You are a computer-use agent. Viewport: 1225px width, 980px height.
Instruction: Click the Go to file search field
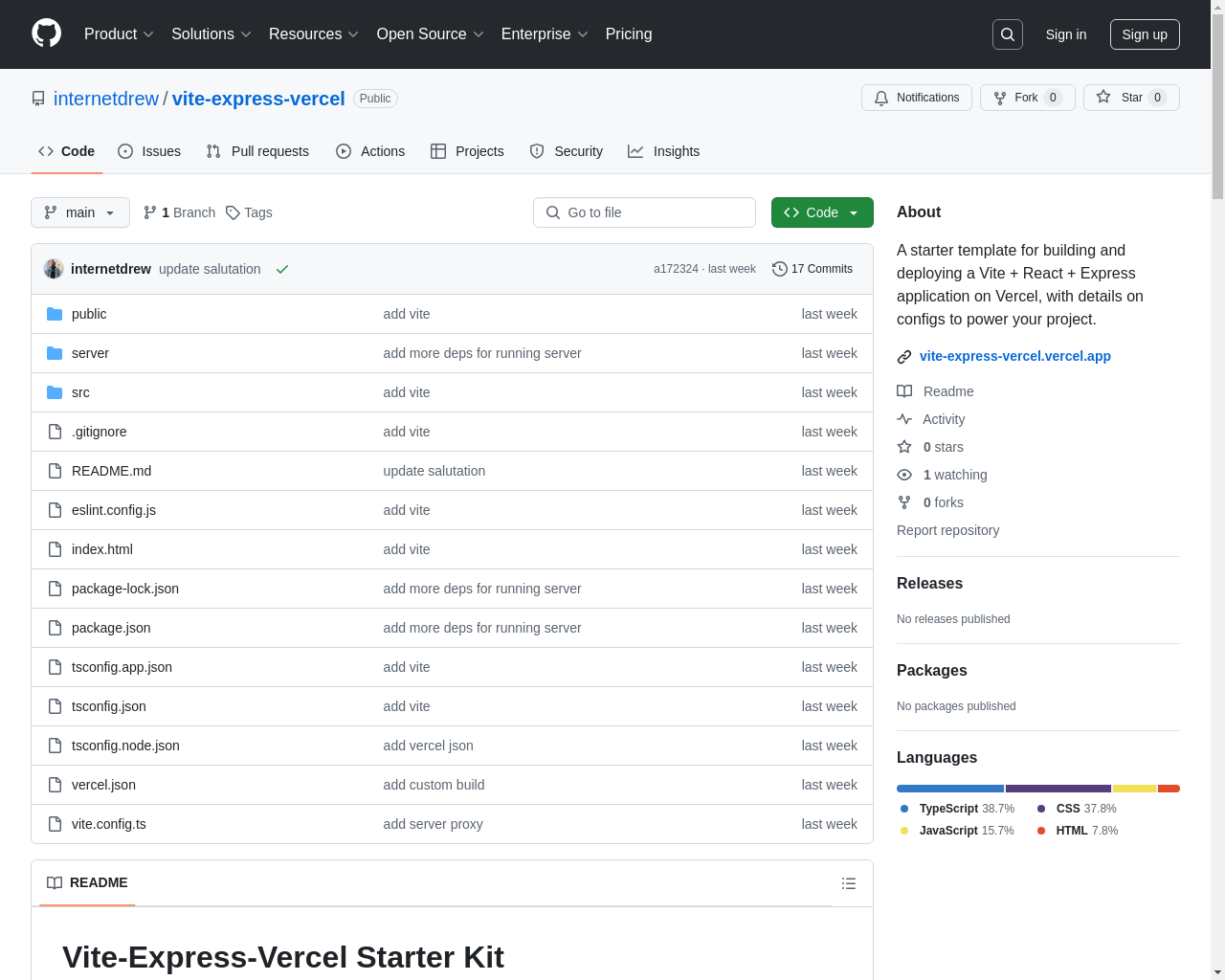[644, 212]
